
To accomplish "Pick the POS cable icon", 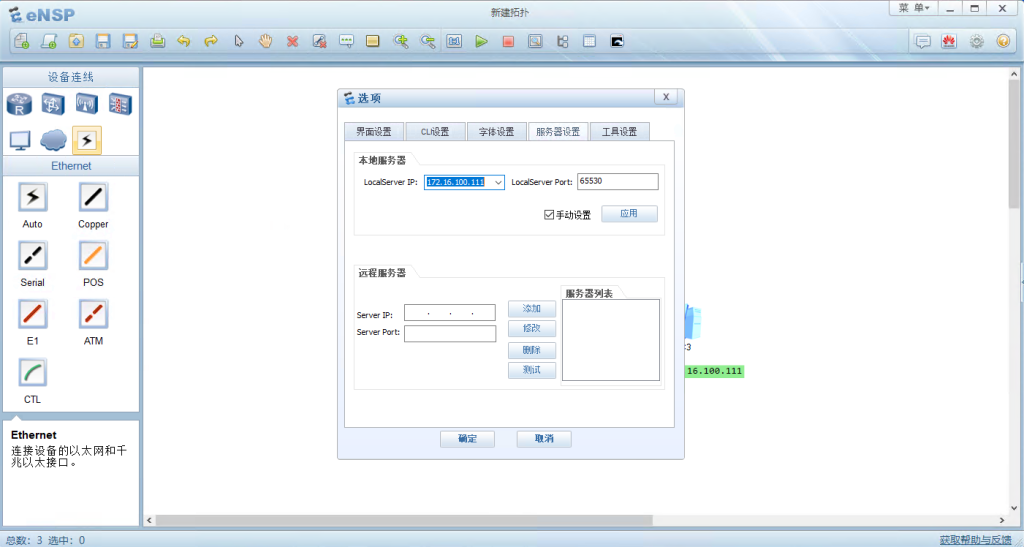I will point(93,256).
